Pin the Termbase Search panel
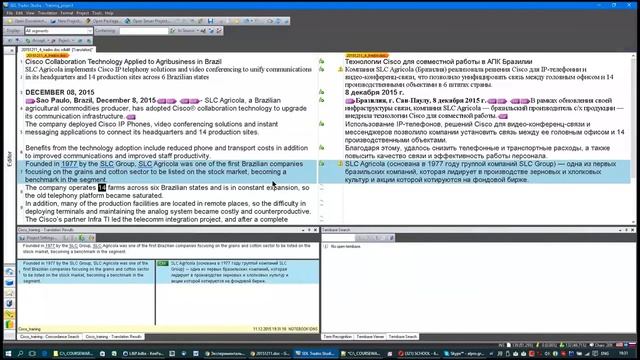Viewport: 640px width, 360px height. (x=627, y=230)
